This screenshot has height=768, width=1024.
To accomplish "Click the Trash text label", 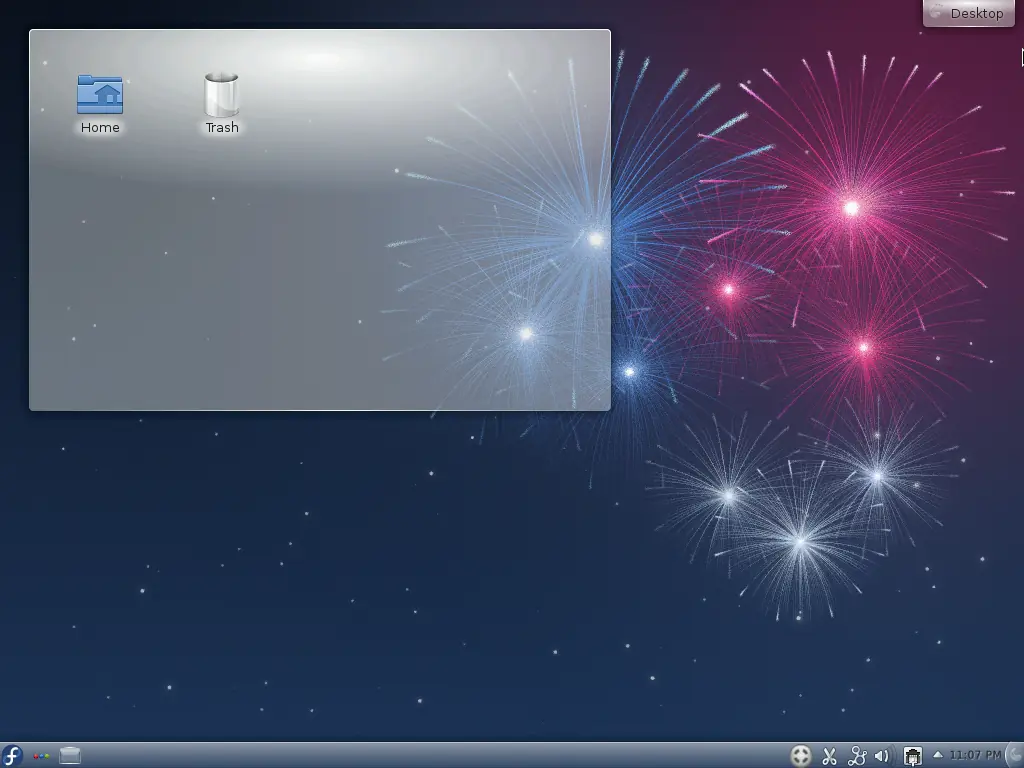I will pos(222,127).
